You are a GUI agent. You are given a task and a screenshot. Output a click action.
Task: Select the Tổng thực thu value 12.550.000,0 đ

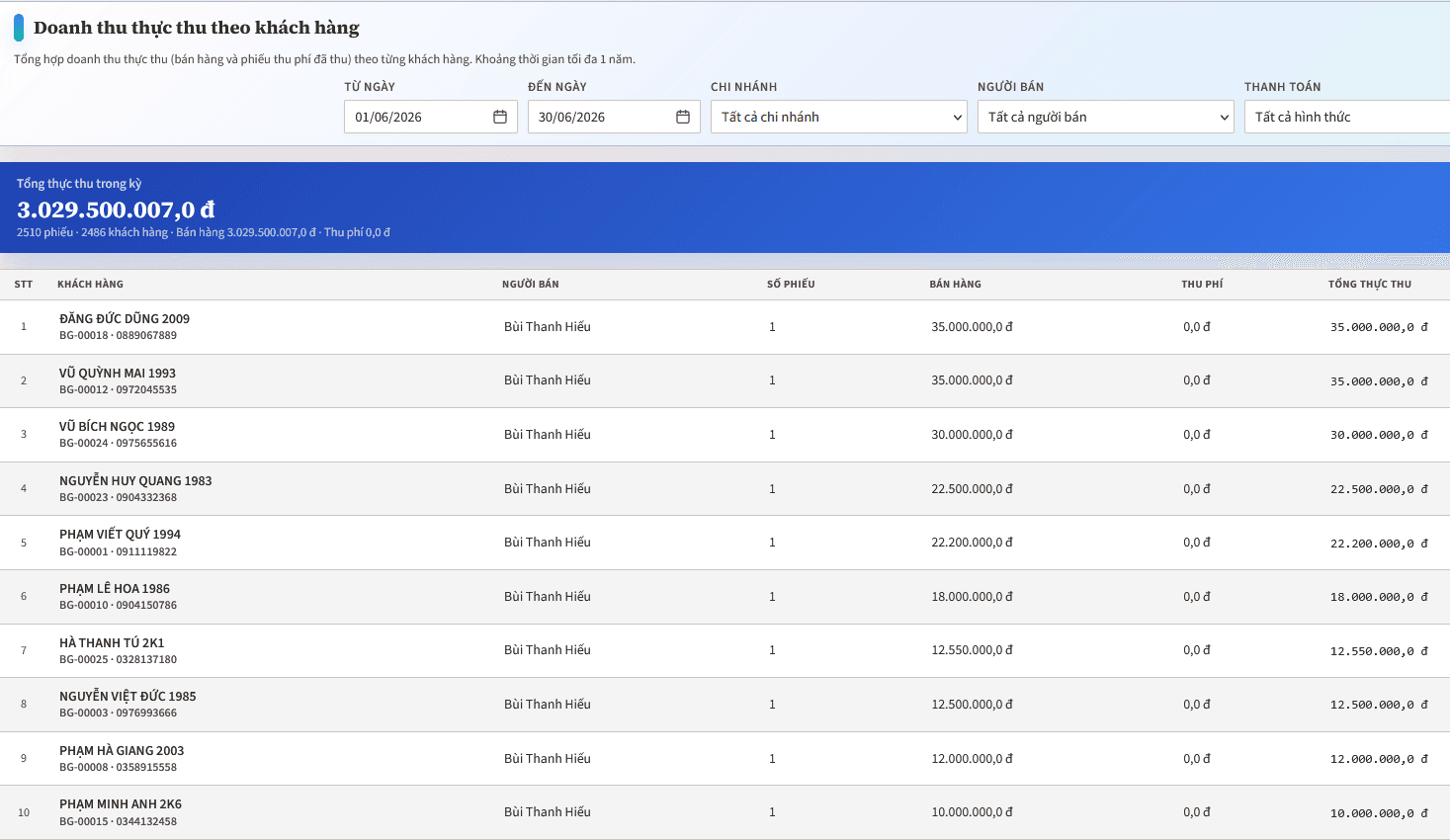pyautogui.click(x=1379, y=651)
